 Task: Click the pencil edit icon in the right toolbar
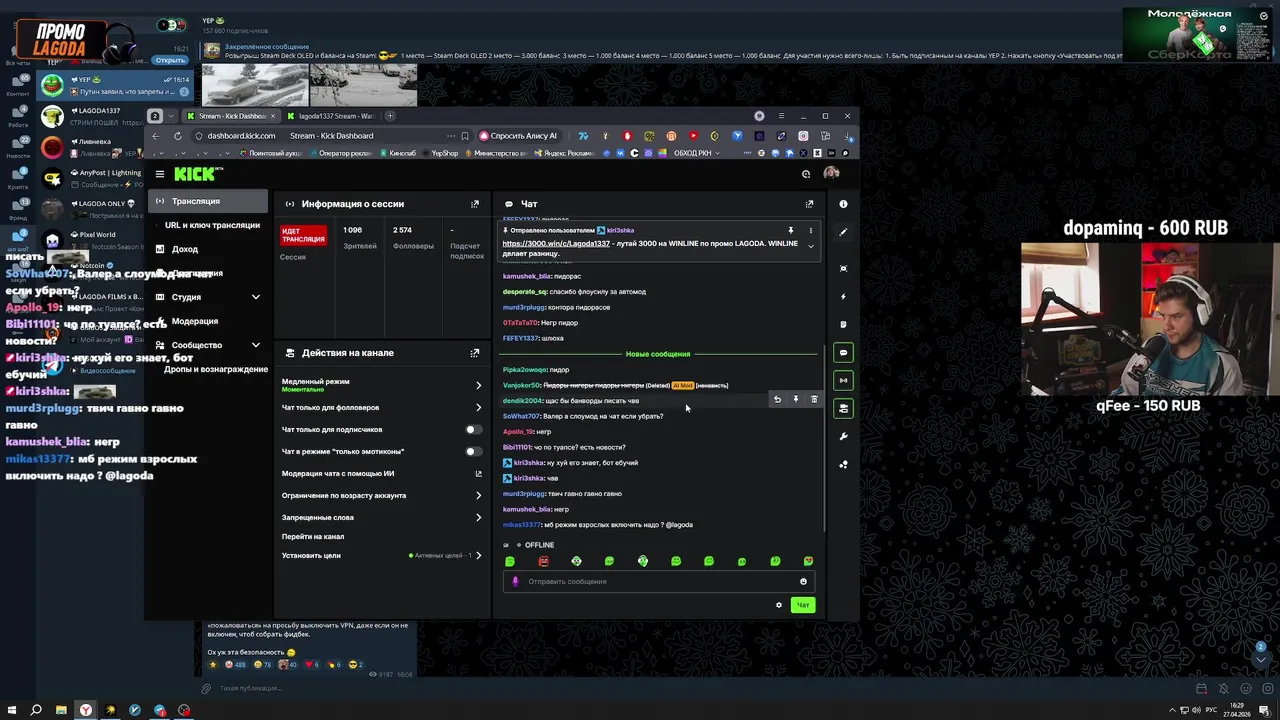(x=843, y=232)
